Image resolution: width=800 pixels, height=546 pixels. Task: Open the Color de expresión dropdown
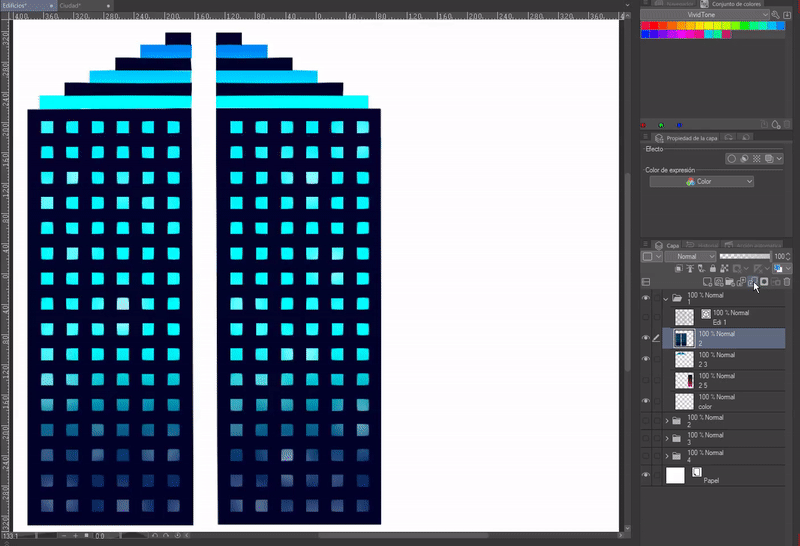(x=702, y=182)
